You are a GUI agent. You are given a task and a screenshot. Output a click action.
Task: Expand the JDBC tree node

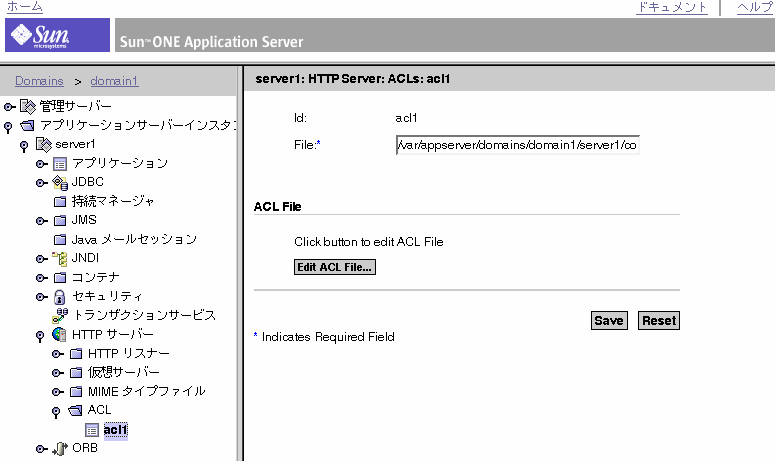42,183
